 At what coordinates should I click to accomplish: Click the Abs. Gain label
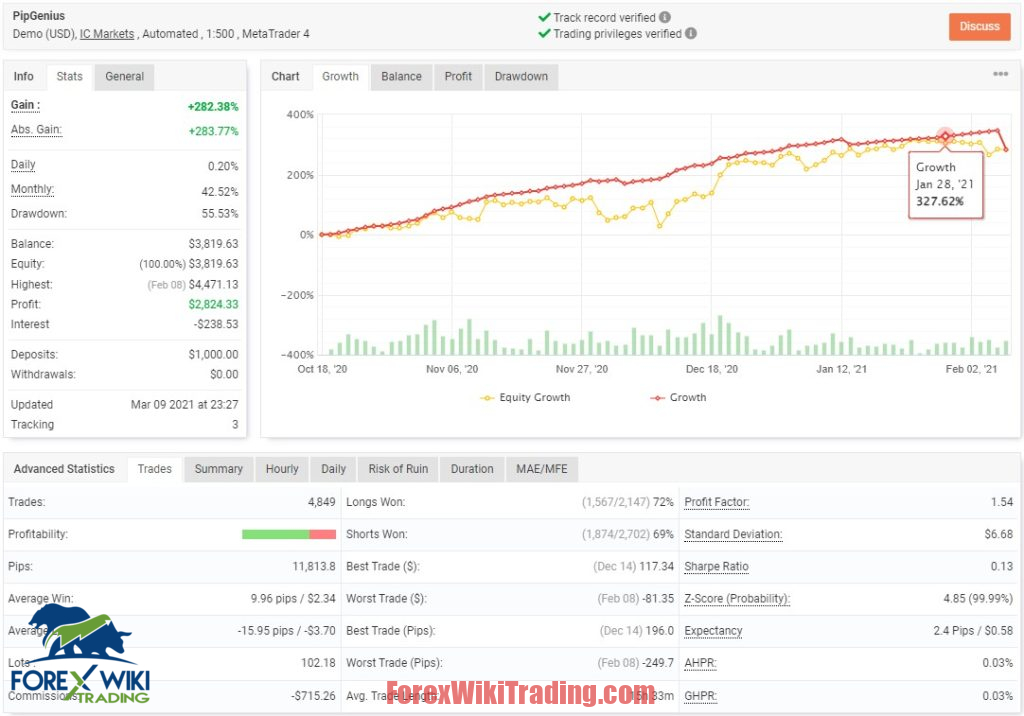[x=37, y=130]
